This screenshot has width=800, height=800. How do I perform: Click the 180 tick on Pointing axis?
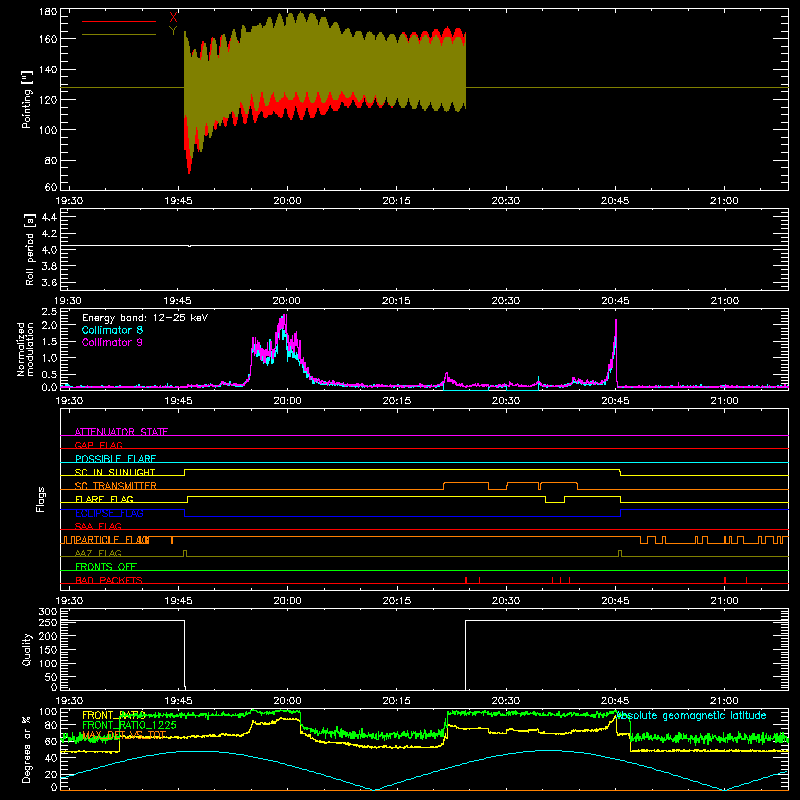[48, 11]
